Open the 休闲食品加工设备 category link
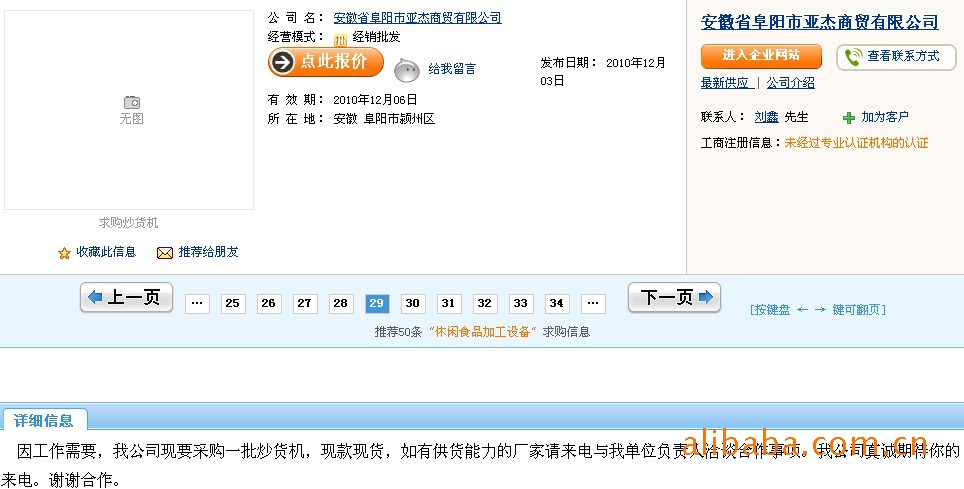964x489 pixels. 483,332
